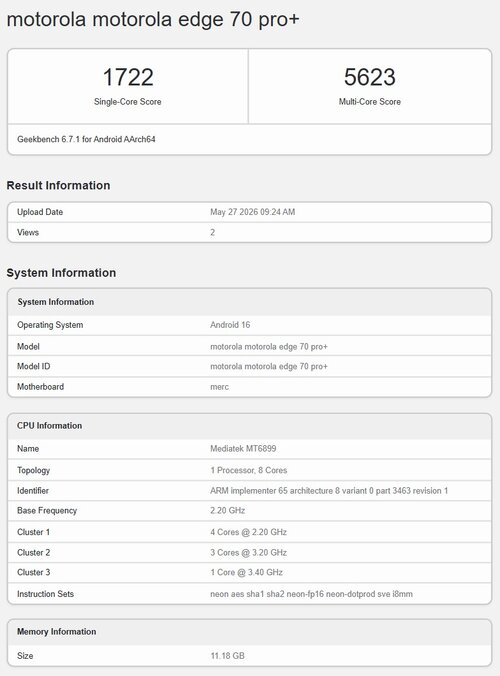The height and width of the screenshot is (676, 500).
Task: Select the 1 Processor, 8 Cores value
Action: pos(249,470)
